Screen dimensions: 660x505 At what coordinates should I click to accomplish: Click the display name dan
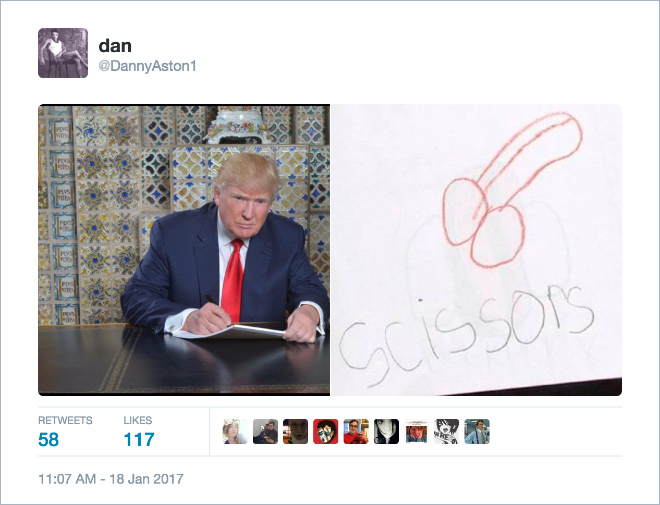pos(115,45)
